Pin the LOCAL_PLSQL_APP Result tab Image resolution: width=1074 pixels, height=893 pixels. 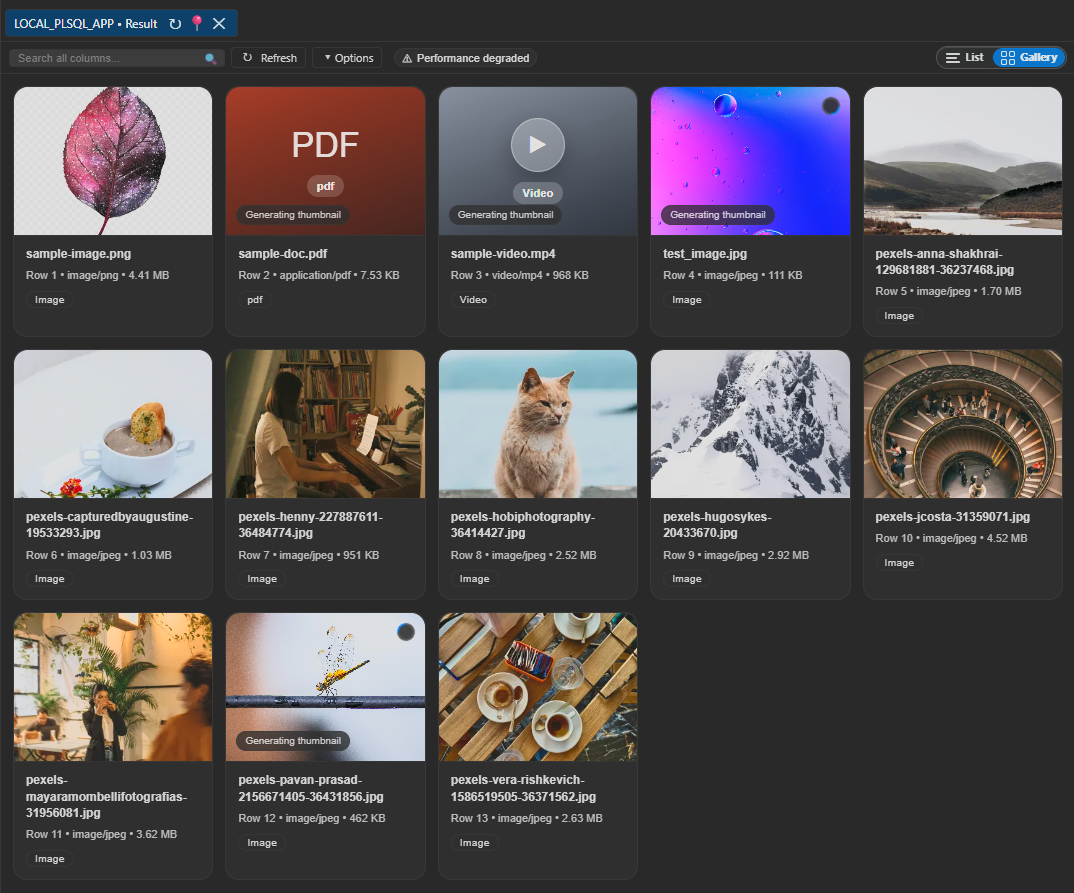click(197, 23)
